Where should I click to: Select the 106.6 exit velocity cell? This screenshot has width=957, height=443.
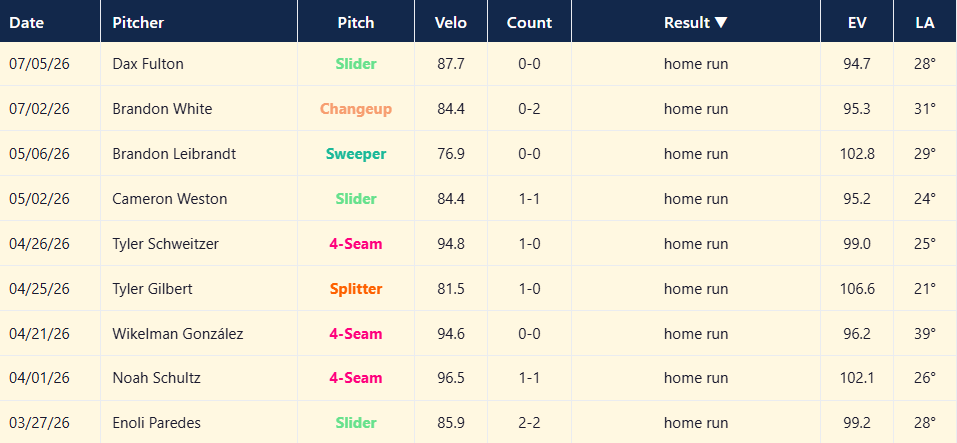pyautogui.click(x=857, y=289)
